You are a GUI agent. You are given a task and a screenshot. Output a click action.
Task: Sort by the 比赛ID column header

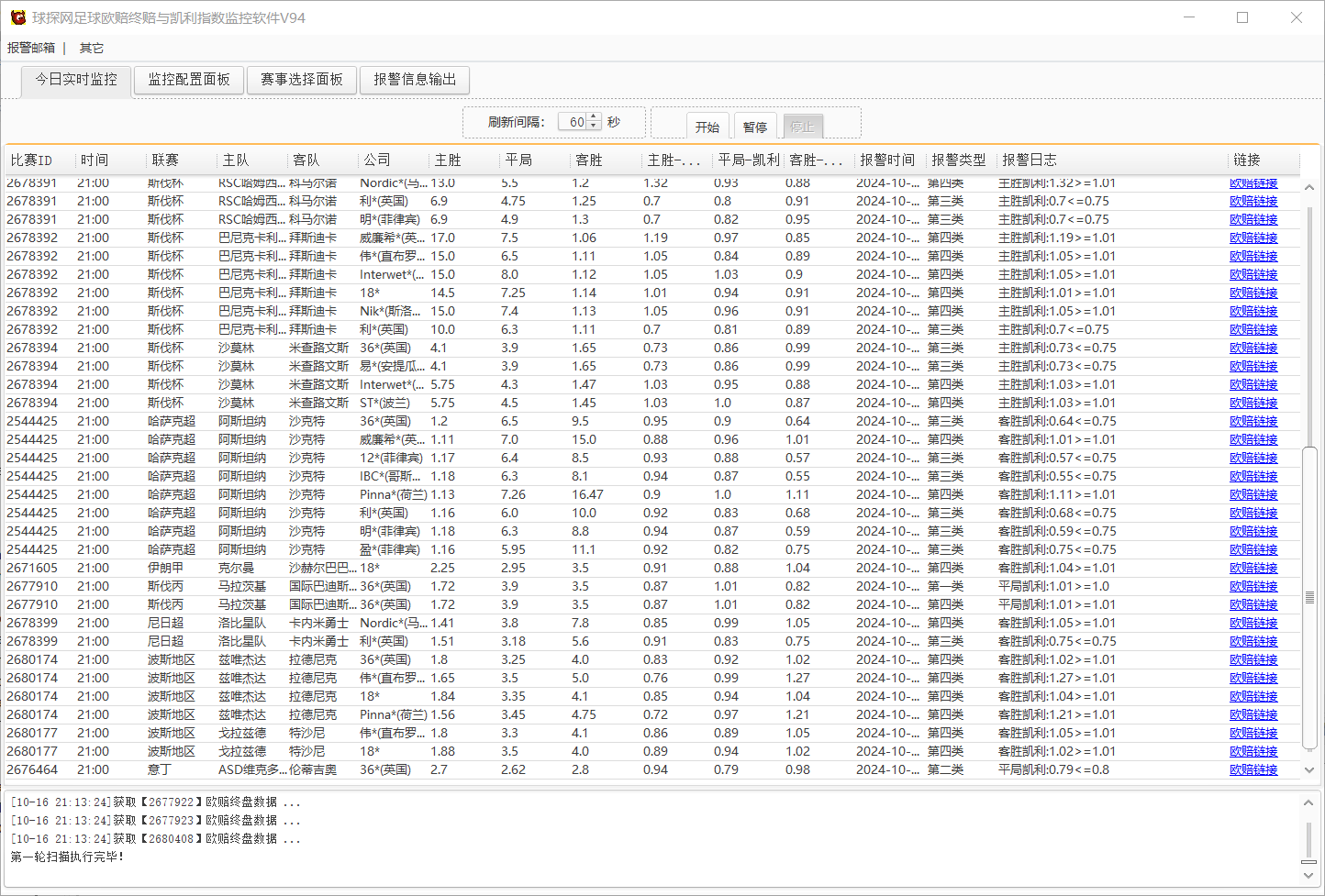pyautogui.click(x=39, y=160)
